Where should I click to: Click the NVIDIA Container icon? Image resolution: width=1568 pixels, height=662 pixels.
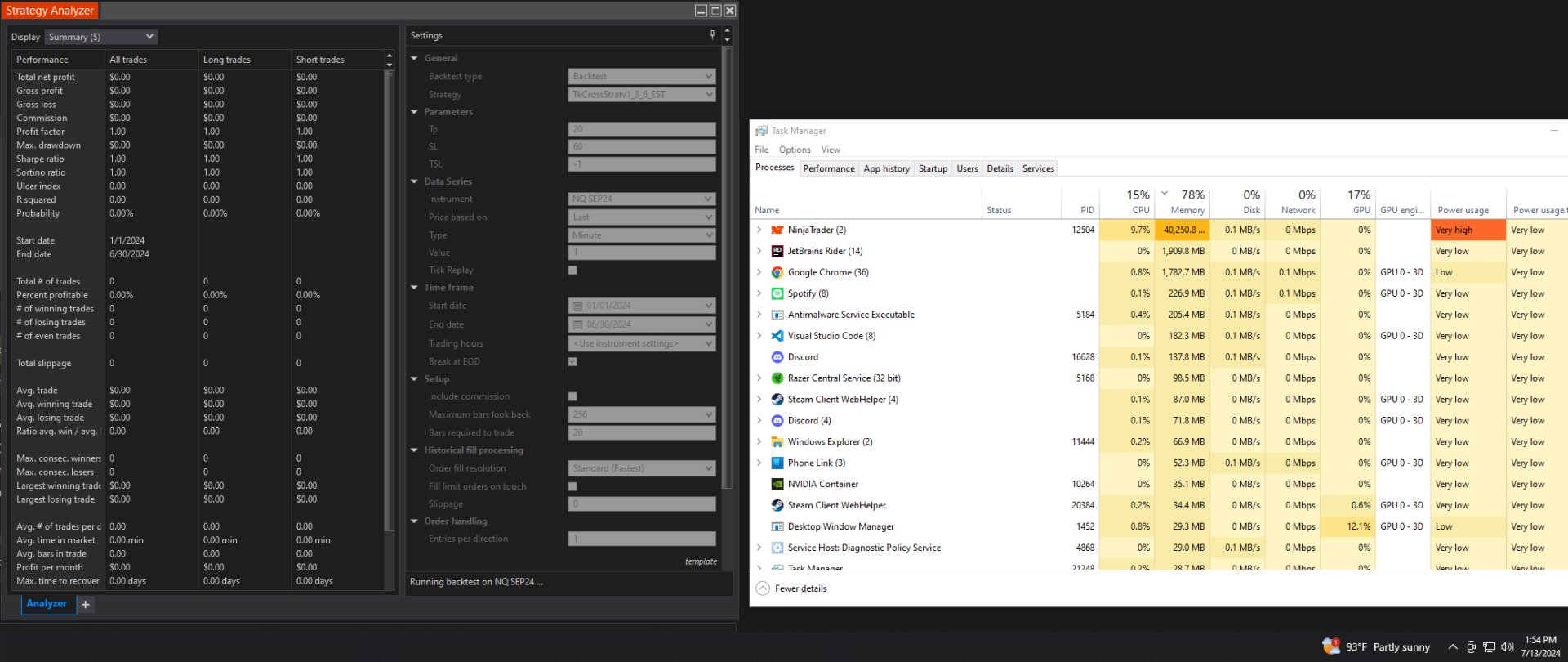coord(777,485)
